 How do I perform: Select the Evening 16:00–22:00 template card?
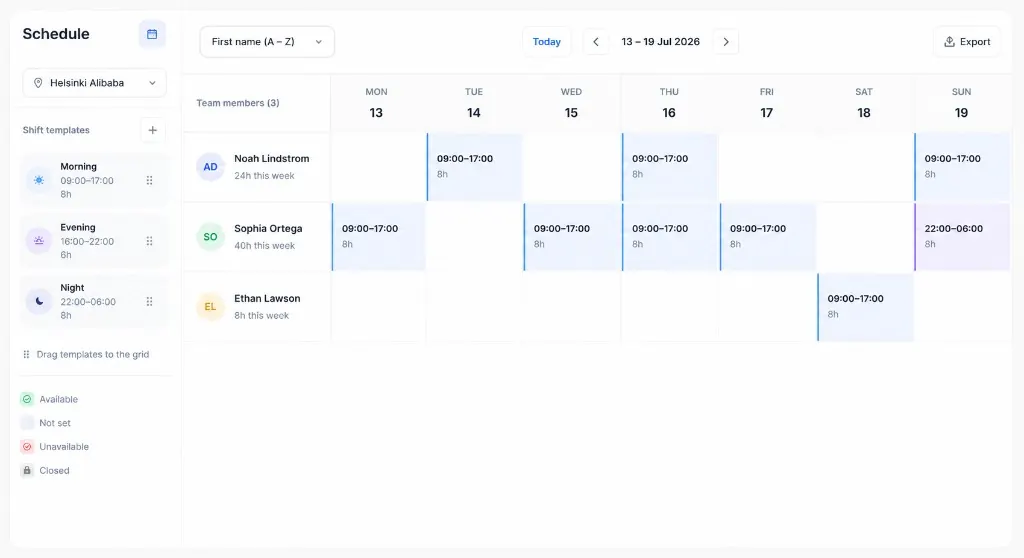[x=94, y=241]
